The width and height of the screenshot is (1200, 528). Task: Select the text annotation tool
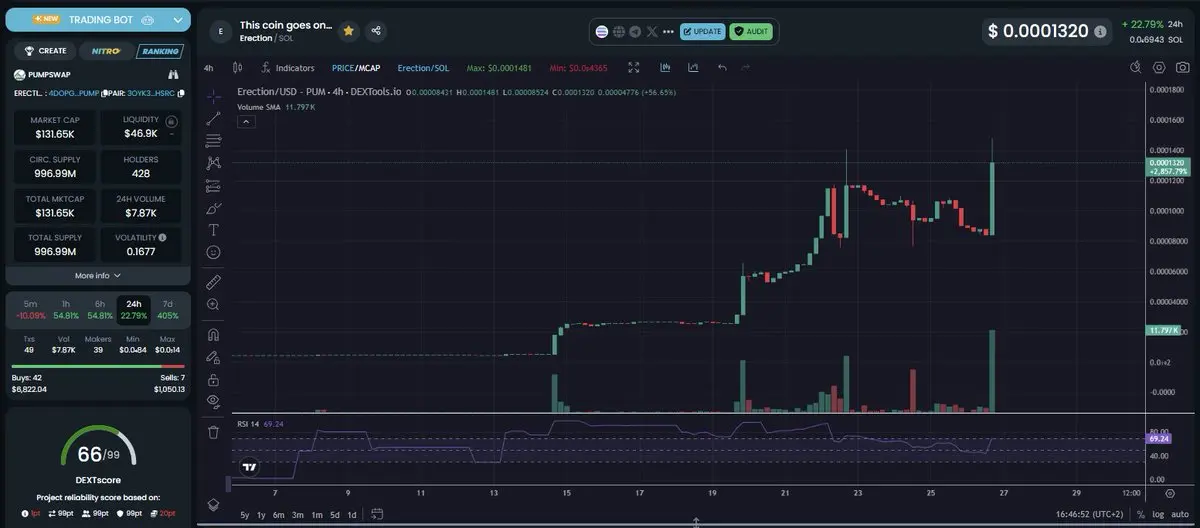tap(213, 229)
